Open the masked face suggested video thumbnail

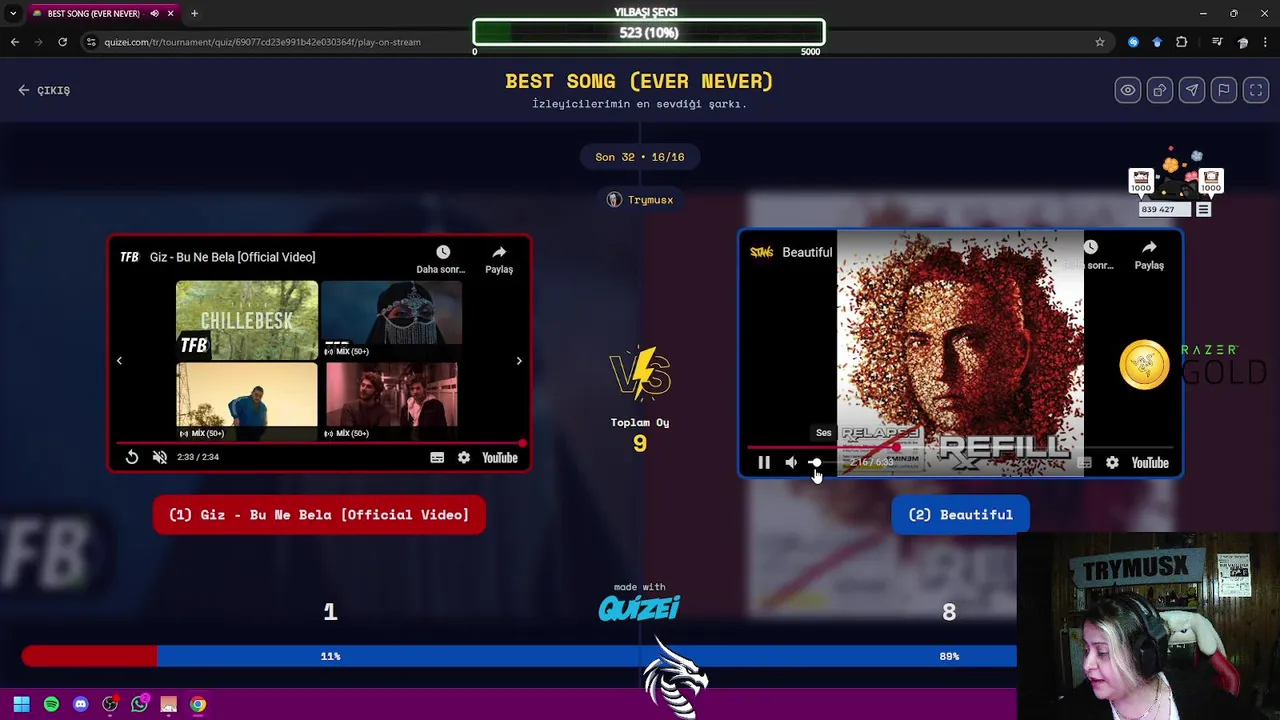click(391, 320)
